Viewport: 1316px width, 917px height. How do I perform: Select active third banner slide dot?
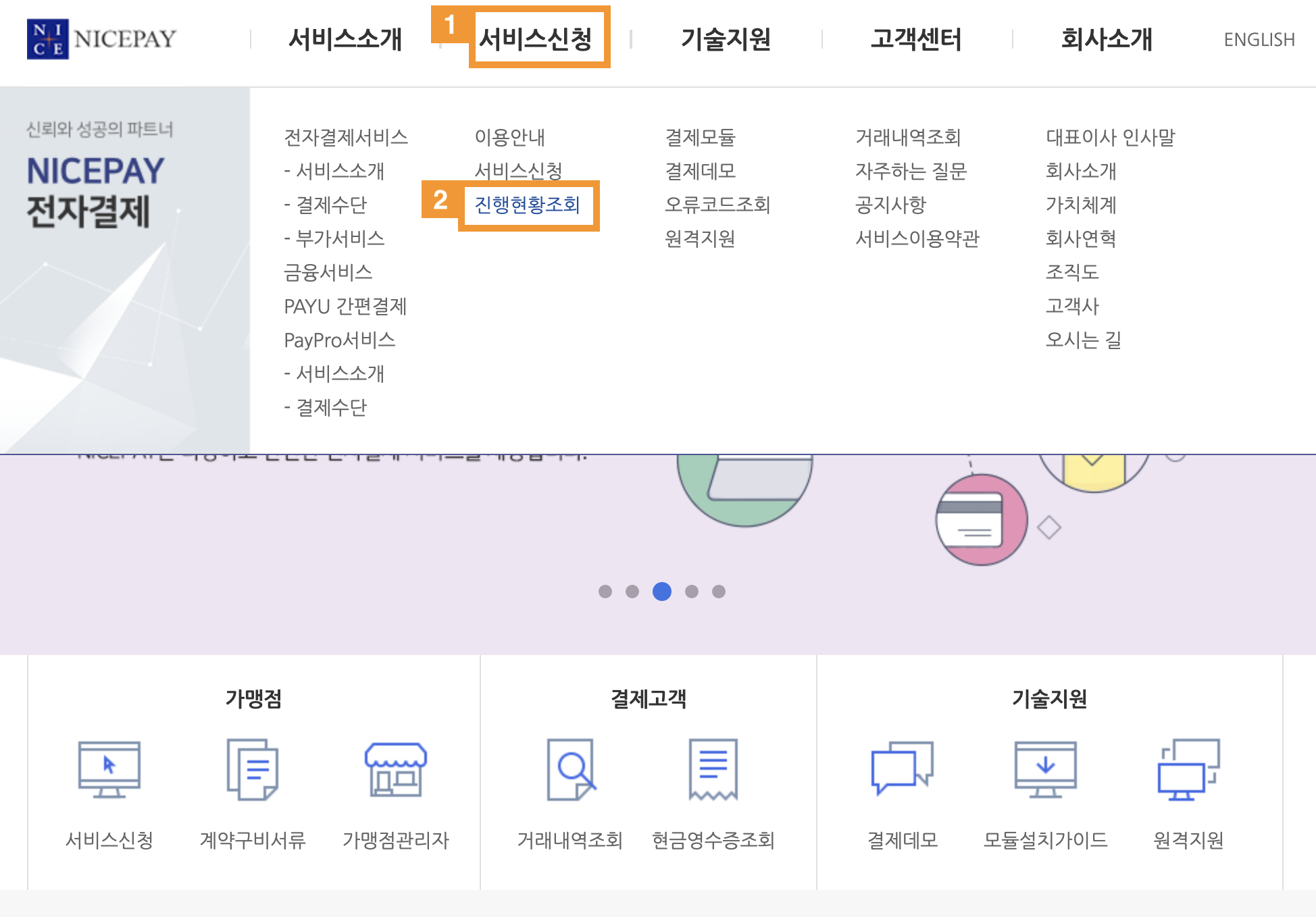click(662, 592)
